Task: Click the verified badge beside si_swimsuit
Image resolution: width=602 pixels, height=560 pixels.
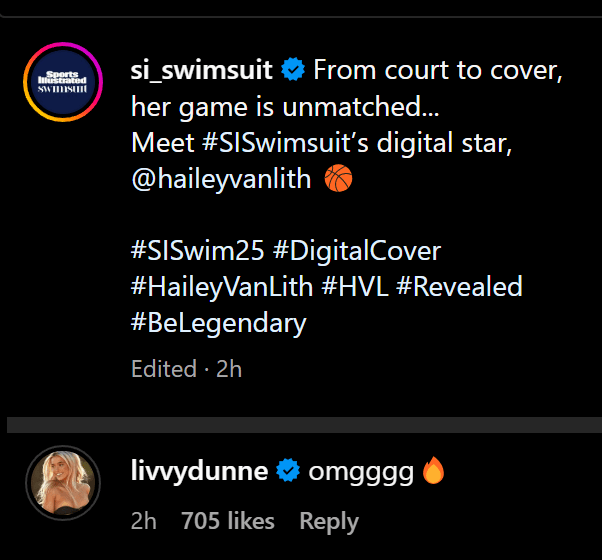Action: (x=292, y=71)
